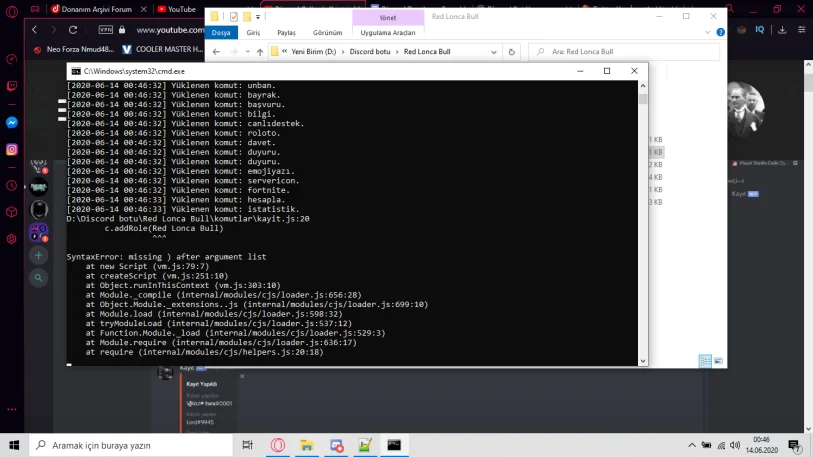Open Opera easy setup icon
This screenshot has width=813, height=457.
pyautogui.click(x=802, y=30)
